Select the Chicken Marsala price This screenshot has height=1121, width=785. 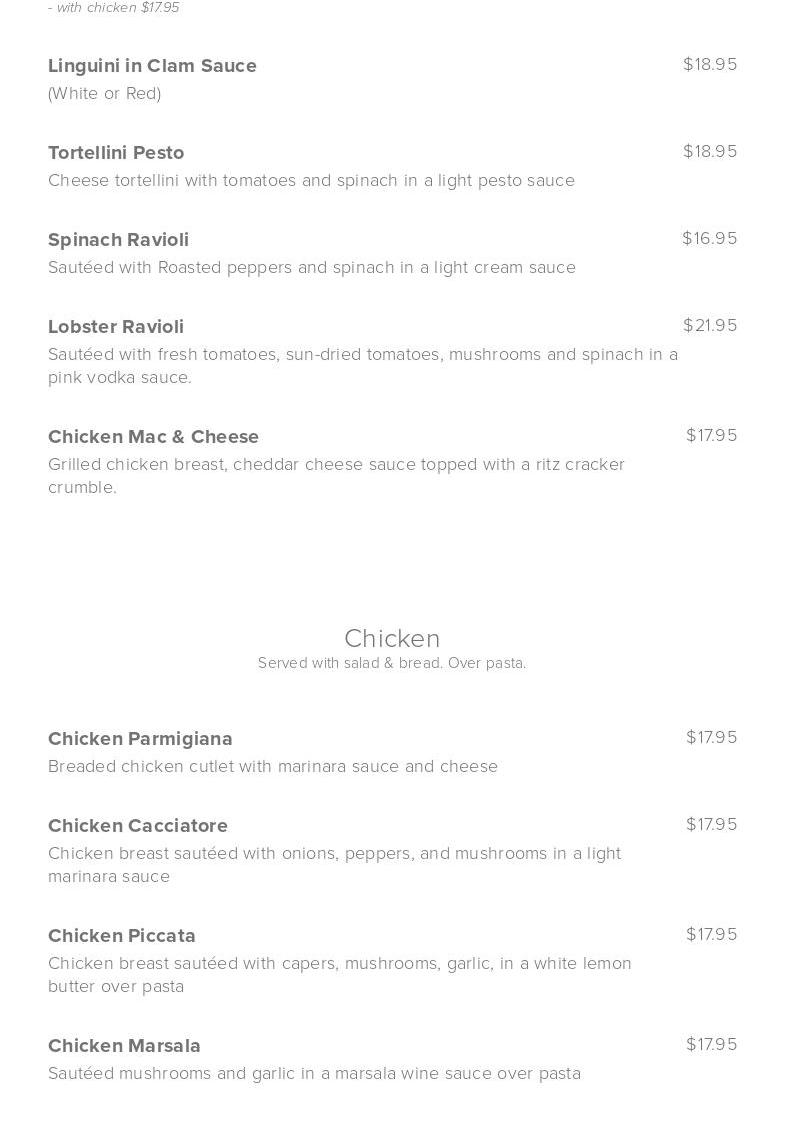click(711, 1045)
